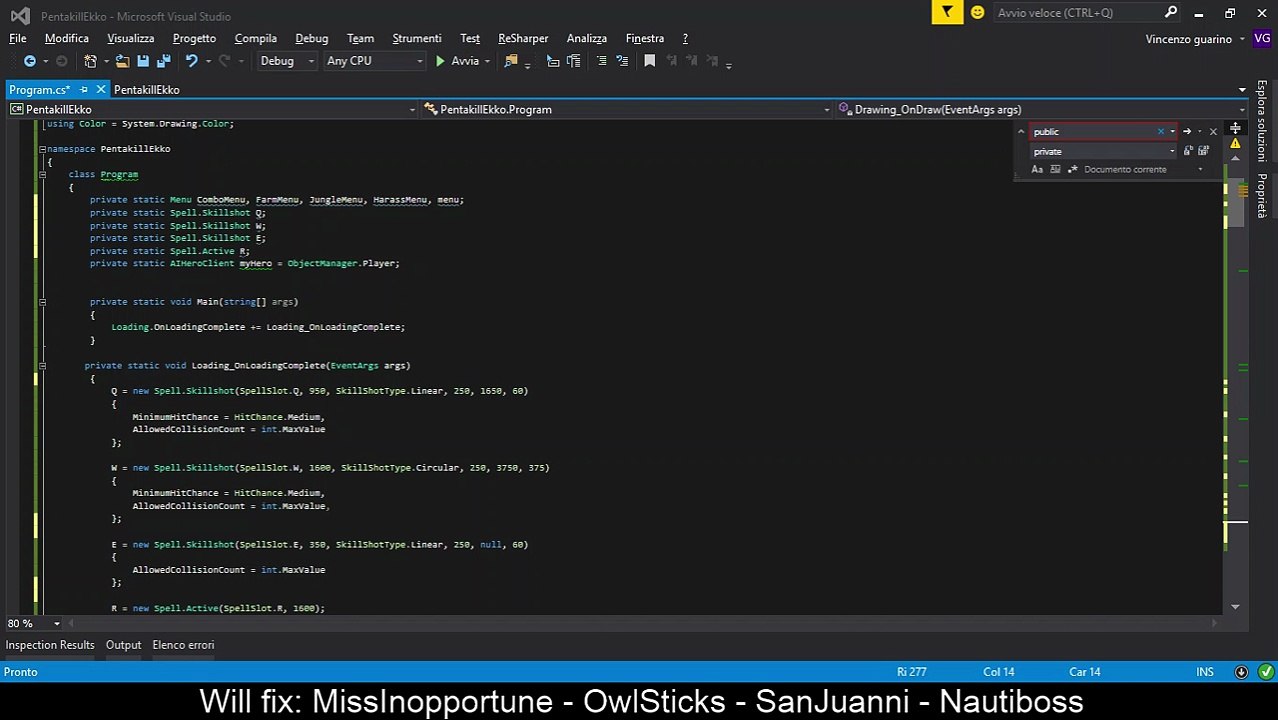Click the Find in Files toolbar icon
The height and width of the screenshot is (720, 1278).
(x=511, y=61)
